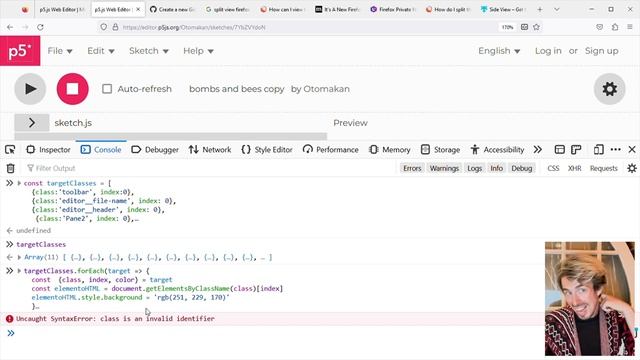The image size is (640, 360).
Task: Click the sketch name bombs and bees copy
Action: click(237, 89)
